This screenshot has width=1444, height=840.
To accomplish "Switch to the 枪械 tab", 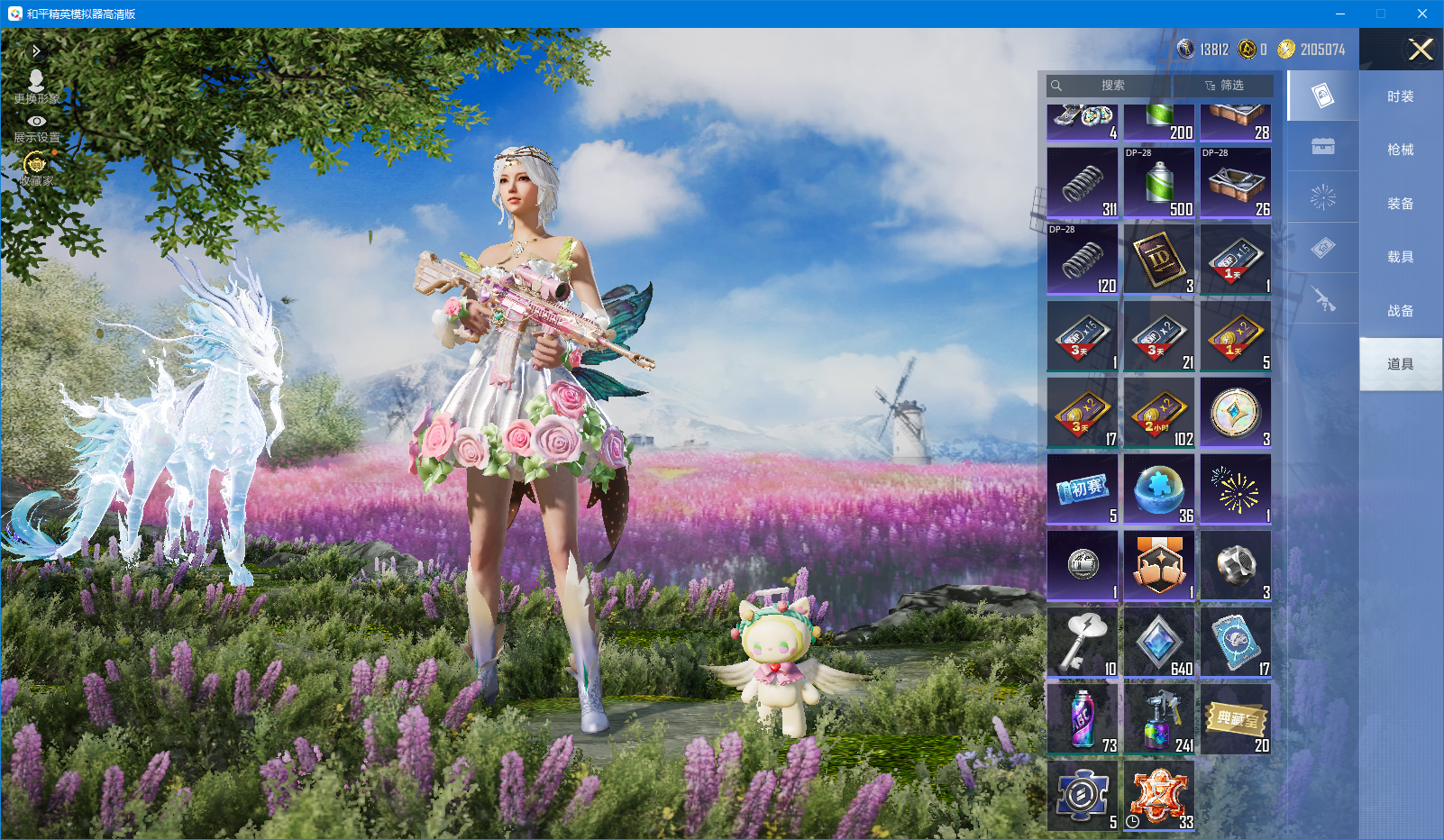I will (1400, 150).
